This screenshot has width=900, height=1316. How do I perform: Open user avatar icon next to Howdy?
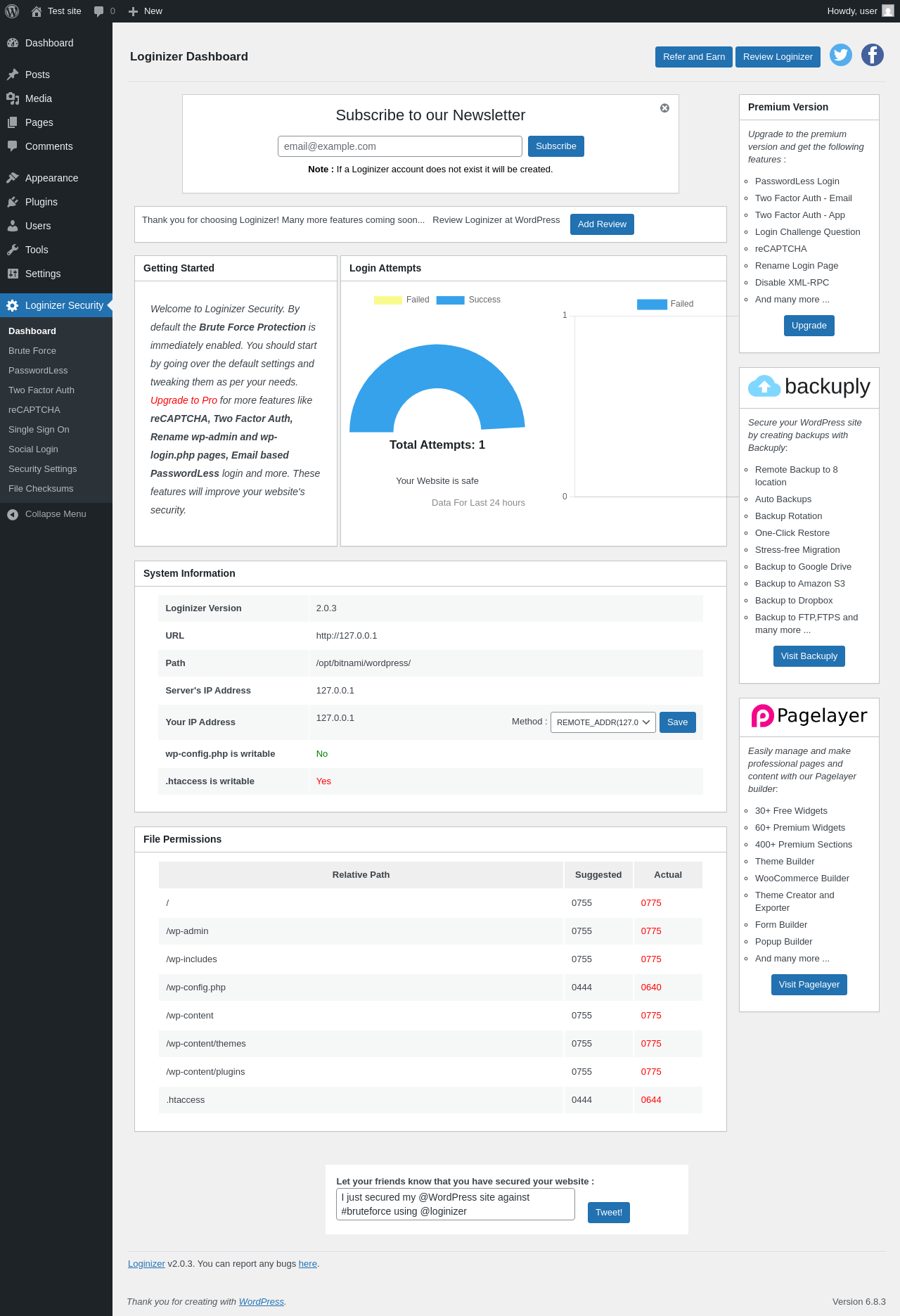[x=888, y=11]
